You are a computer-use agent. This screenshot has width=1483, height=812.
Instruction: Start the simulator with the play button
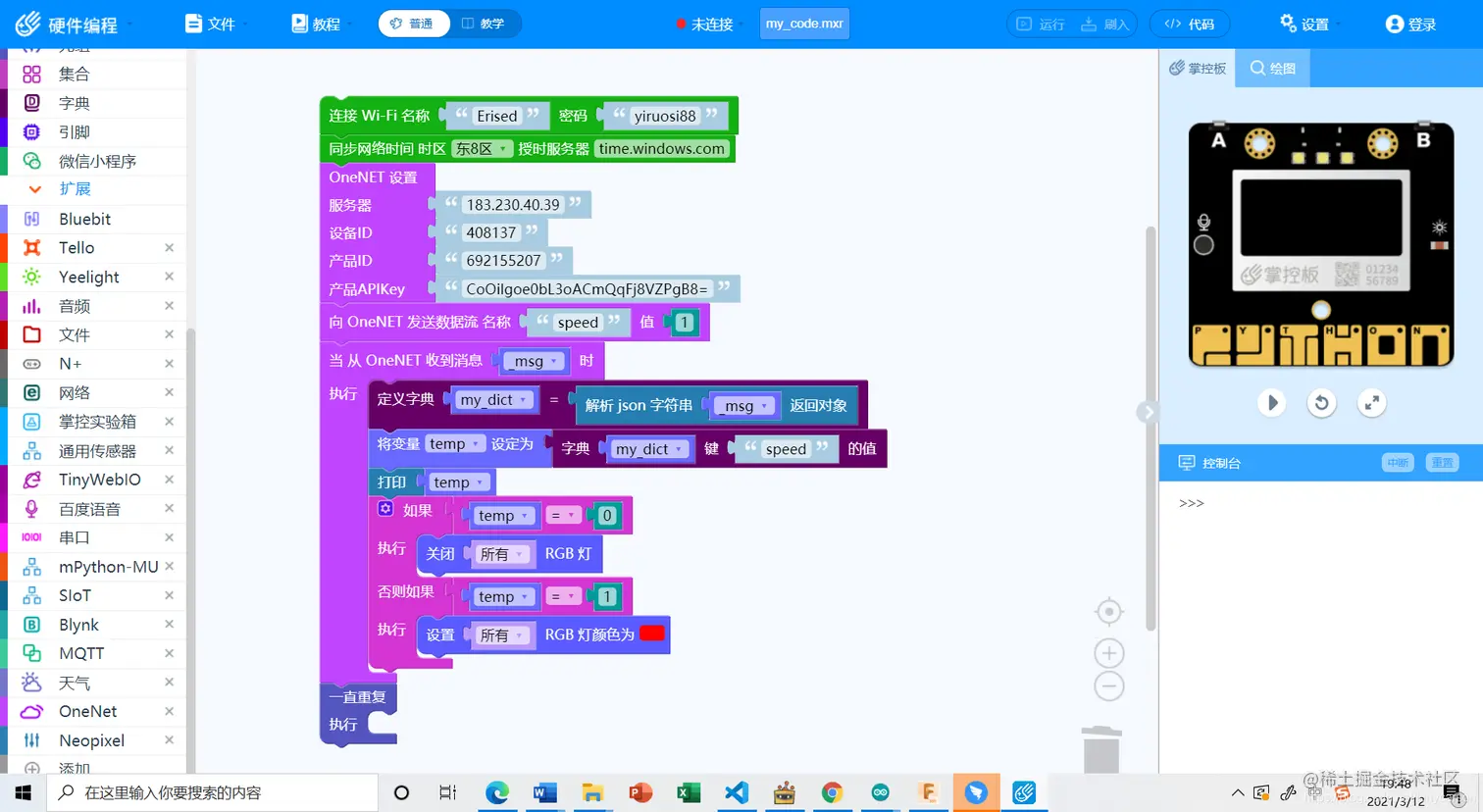(x=1272, y=402)
